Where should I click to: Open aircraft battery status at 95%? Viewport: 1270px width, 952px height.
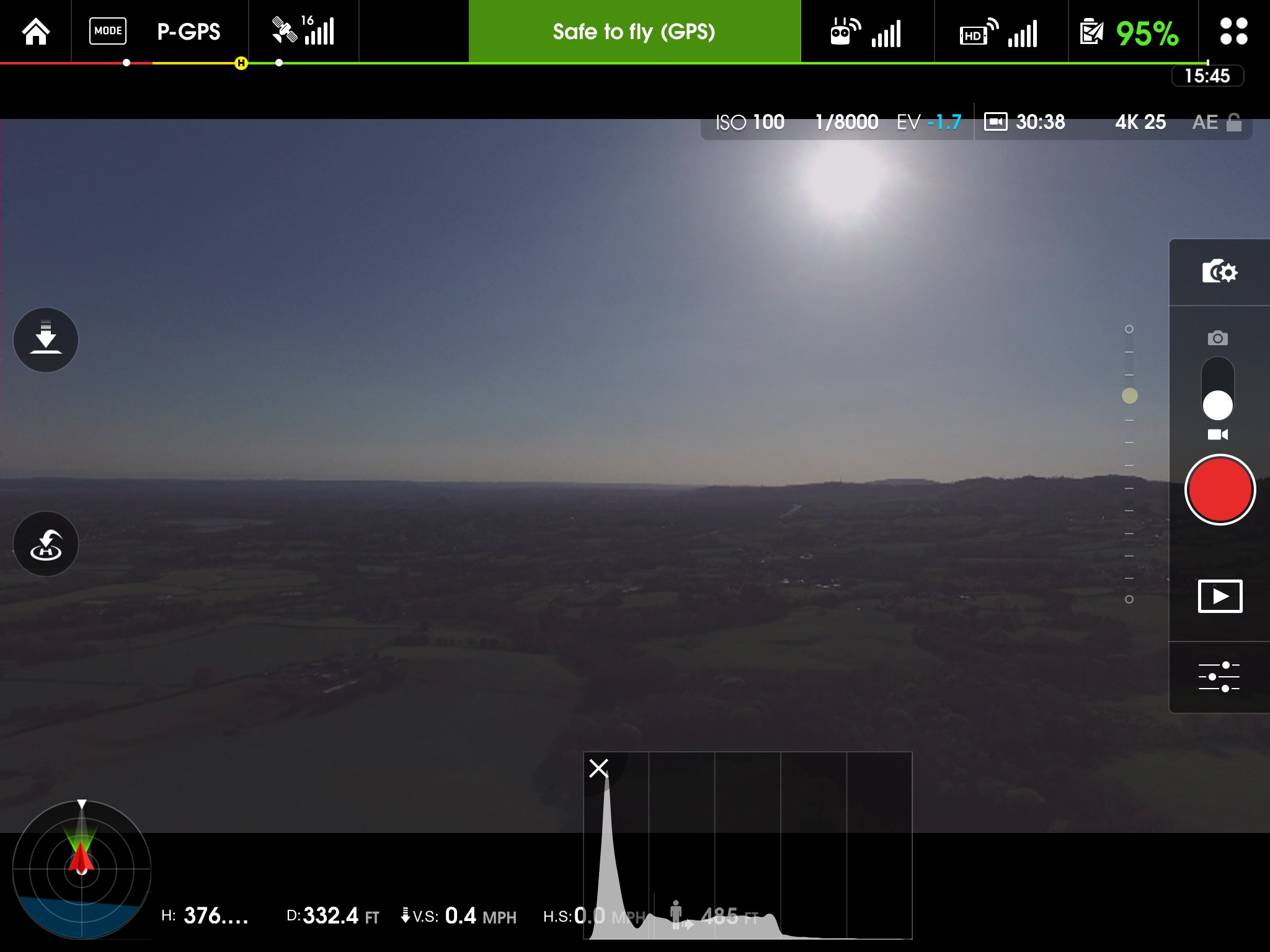click(x=1129, y=33)
